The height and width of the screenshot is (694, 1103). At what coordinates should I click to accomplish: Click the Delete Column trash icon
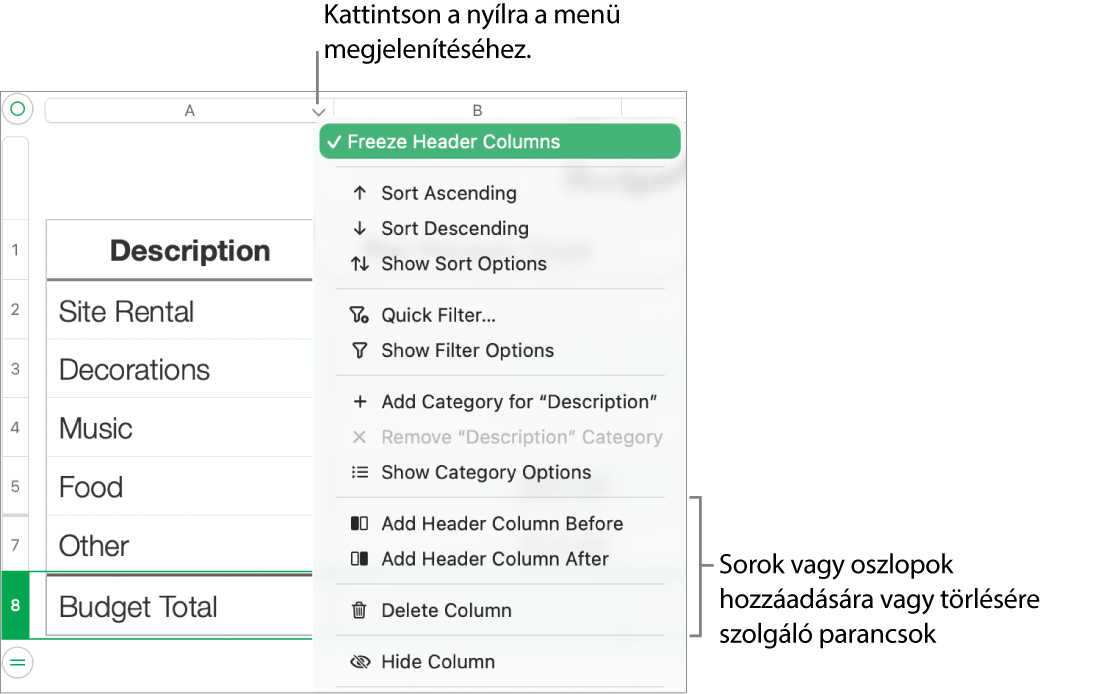tap(360, 610)
